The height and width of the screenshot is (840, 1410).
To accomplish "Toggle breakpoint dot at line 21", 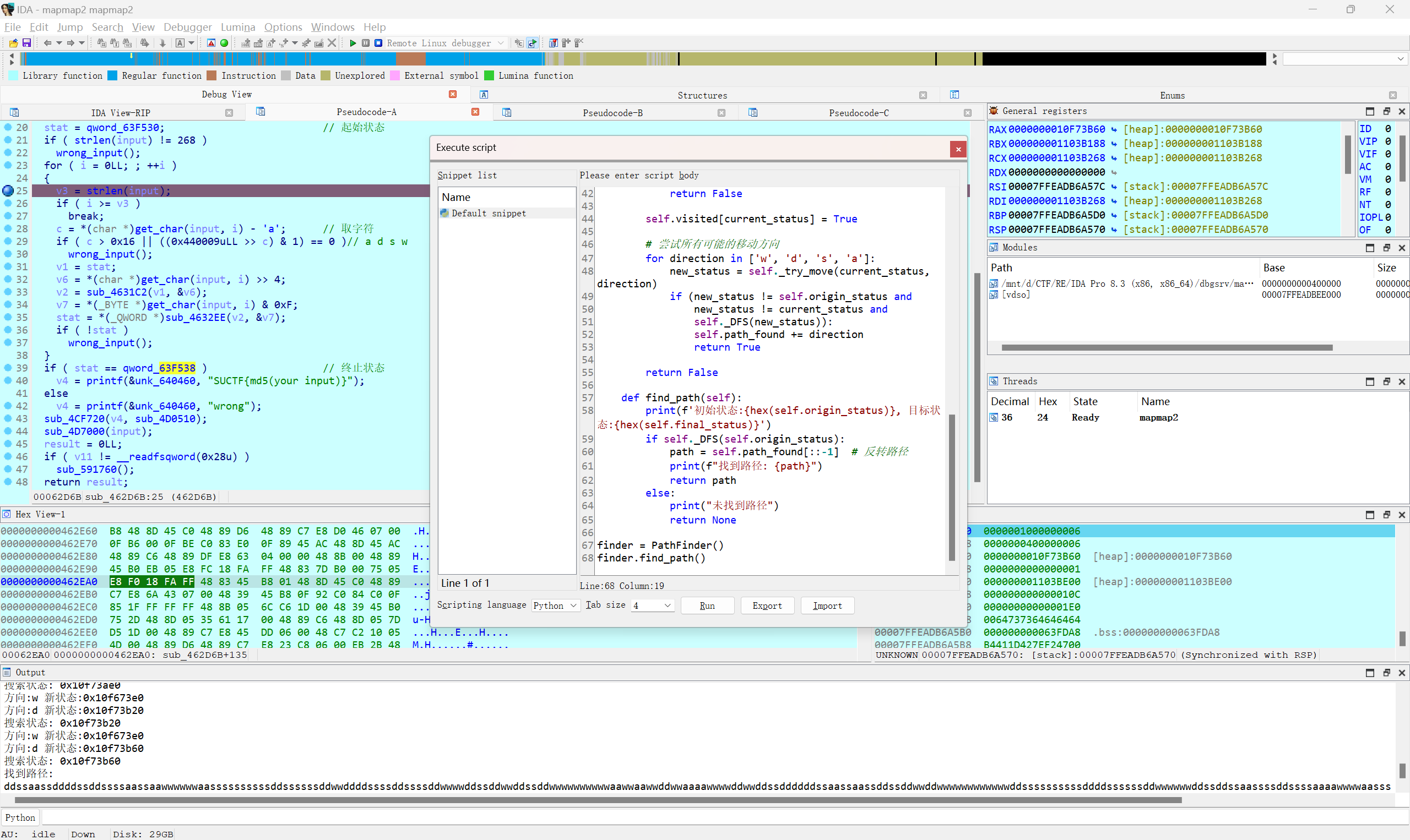I will click(8, 140).
